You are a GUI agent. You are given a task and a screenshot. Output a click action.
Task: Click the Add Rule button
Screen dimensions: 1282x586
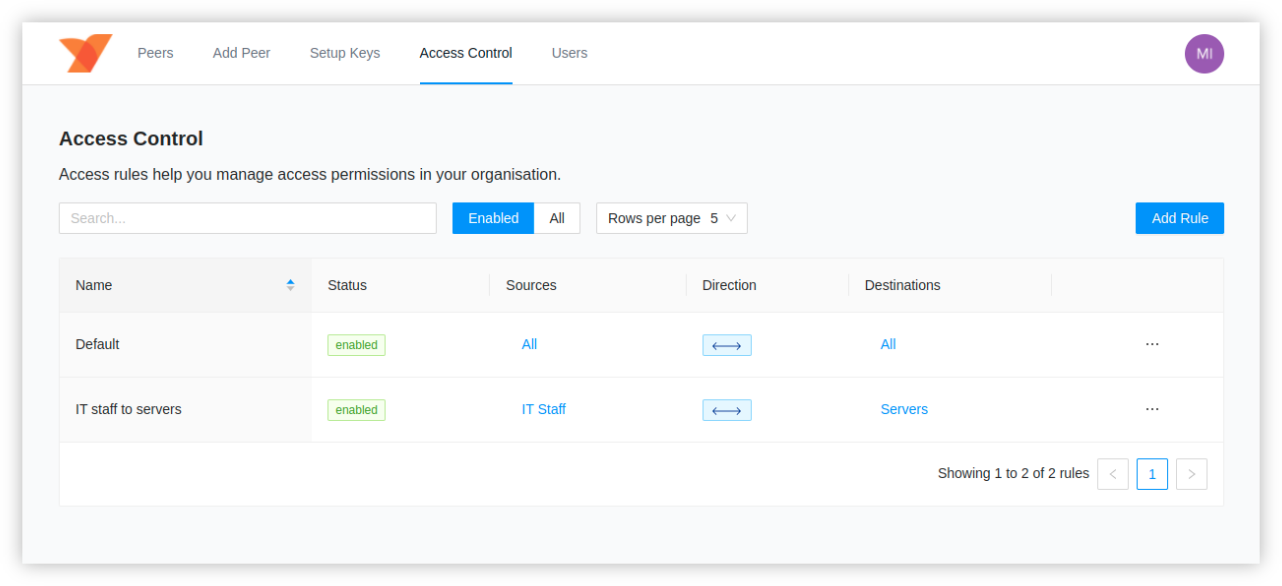(x=1179, y=218)
